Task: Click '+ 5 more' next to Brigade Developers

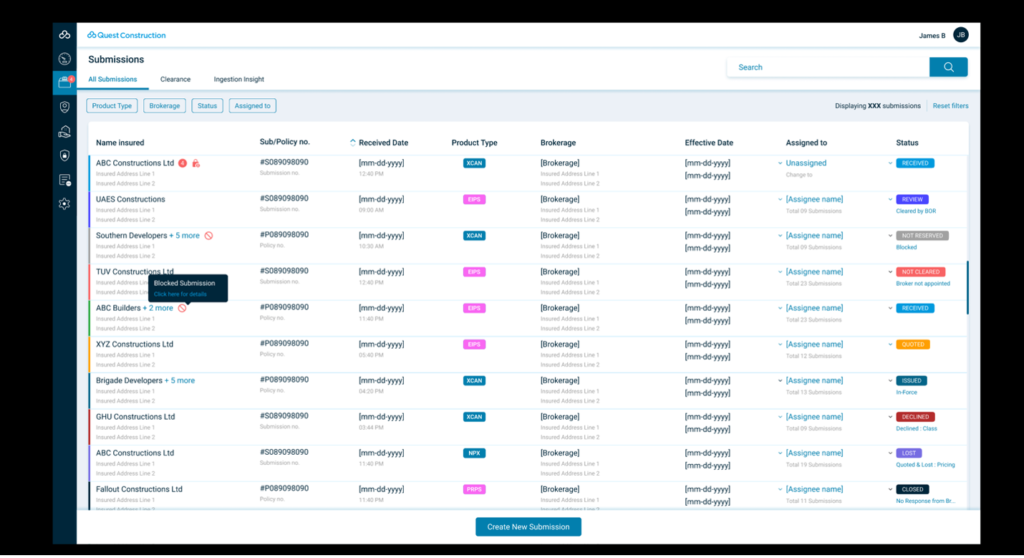Action: [180, 381]
